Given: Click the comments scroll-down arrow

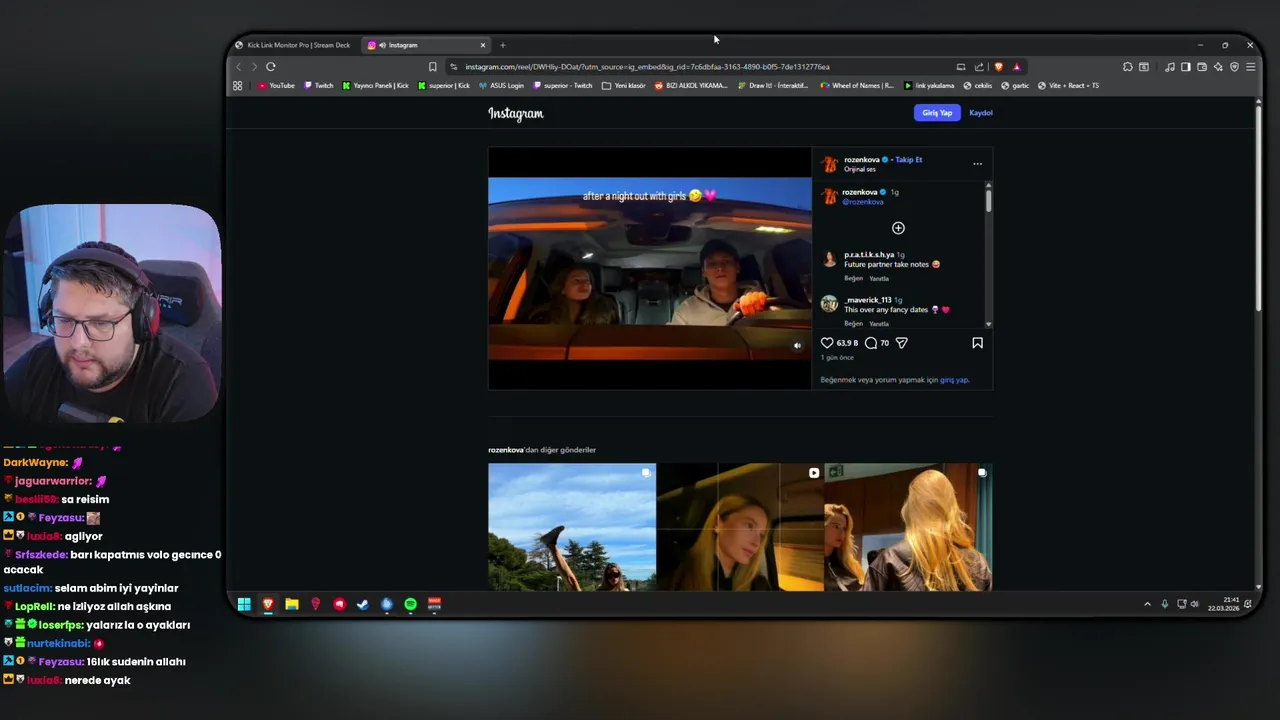Looking at the screenshot, I should [988, 324].
